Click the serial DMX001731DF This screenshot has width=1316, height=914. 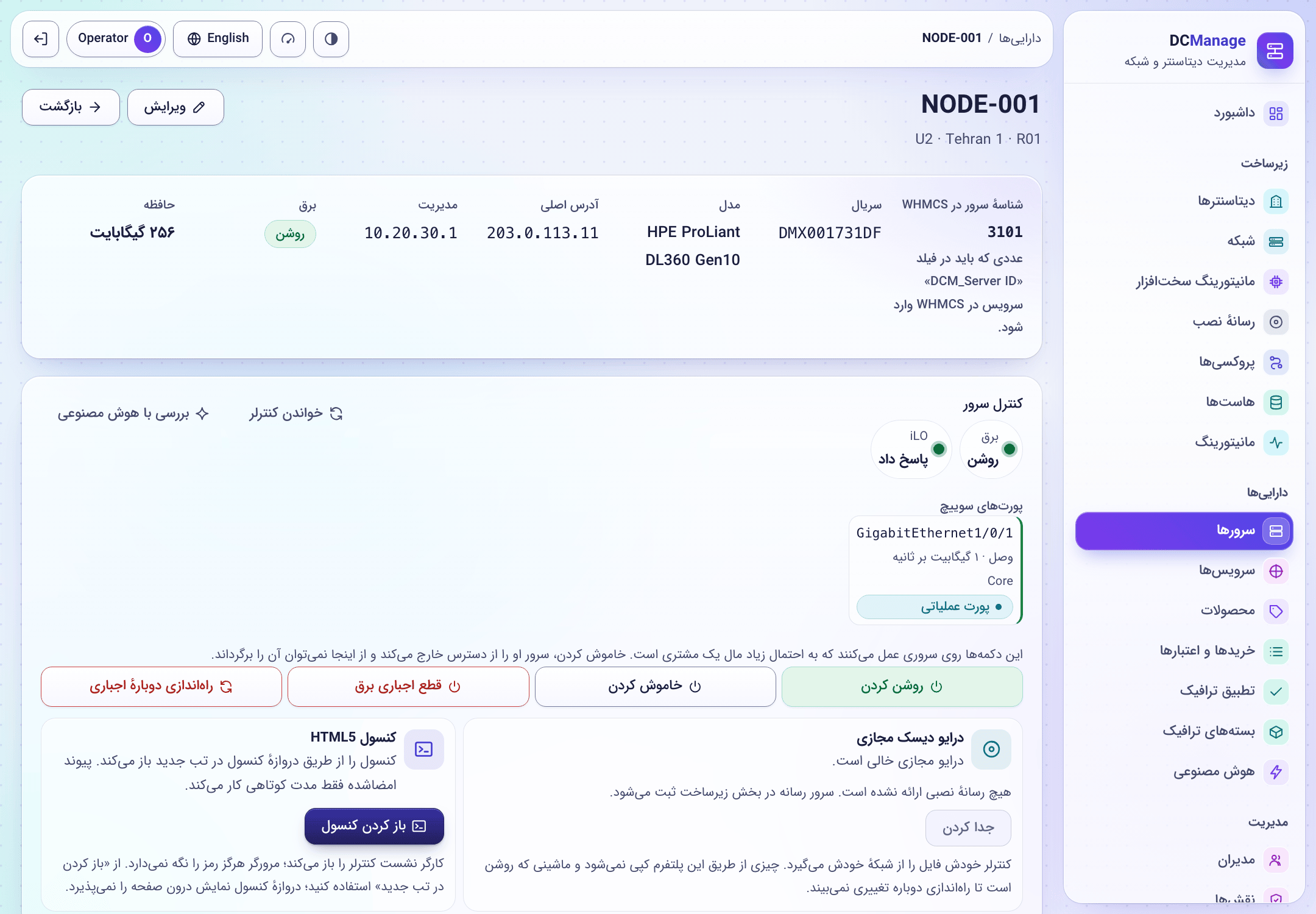(830, 233)
